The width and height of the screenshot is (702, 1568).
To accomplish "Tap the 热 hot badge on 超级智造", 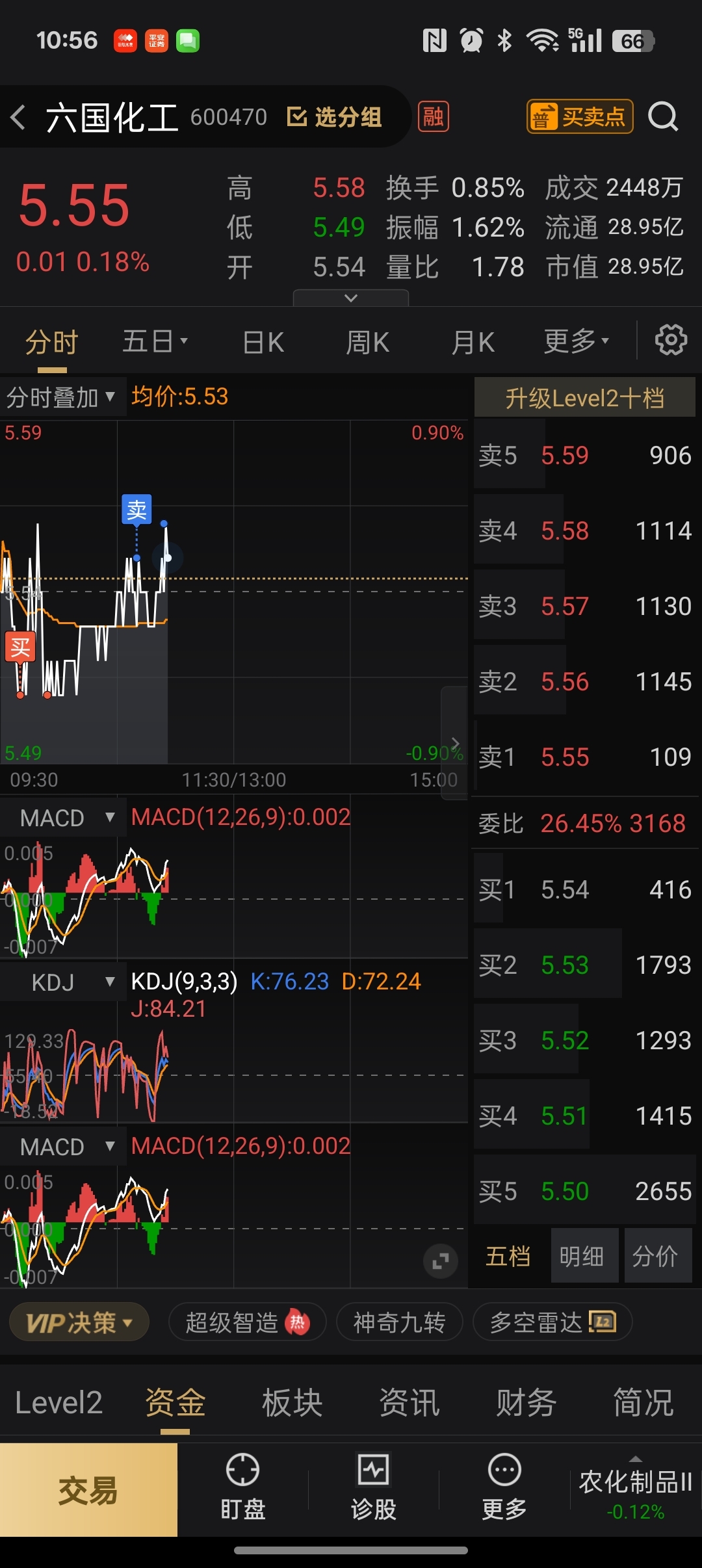I will click(298, 1322).
